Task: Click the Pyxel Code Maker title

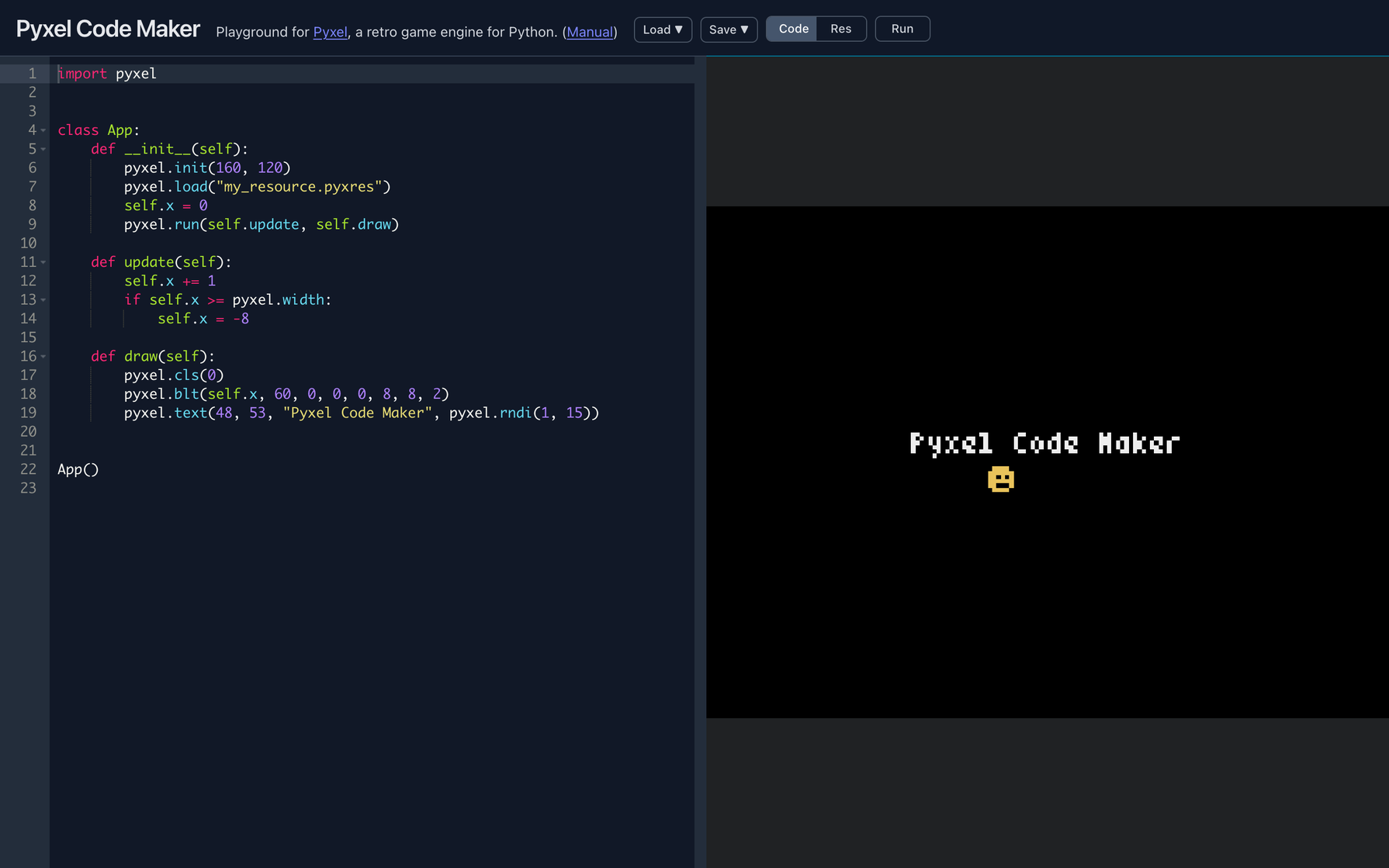Action: (108, 29)
